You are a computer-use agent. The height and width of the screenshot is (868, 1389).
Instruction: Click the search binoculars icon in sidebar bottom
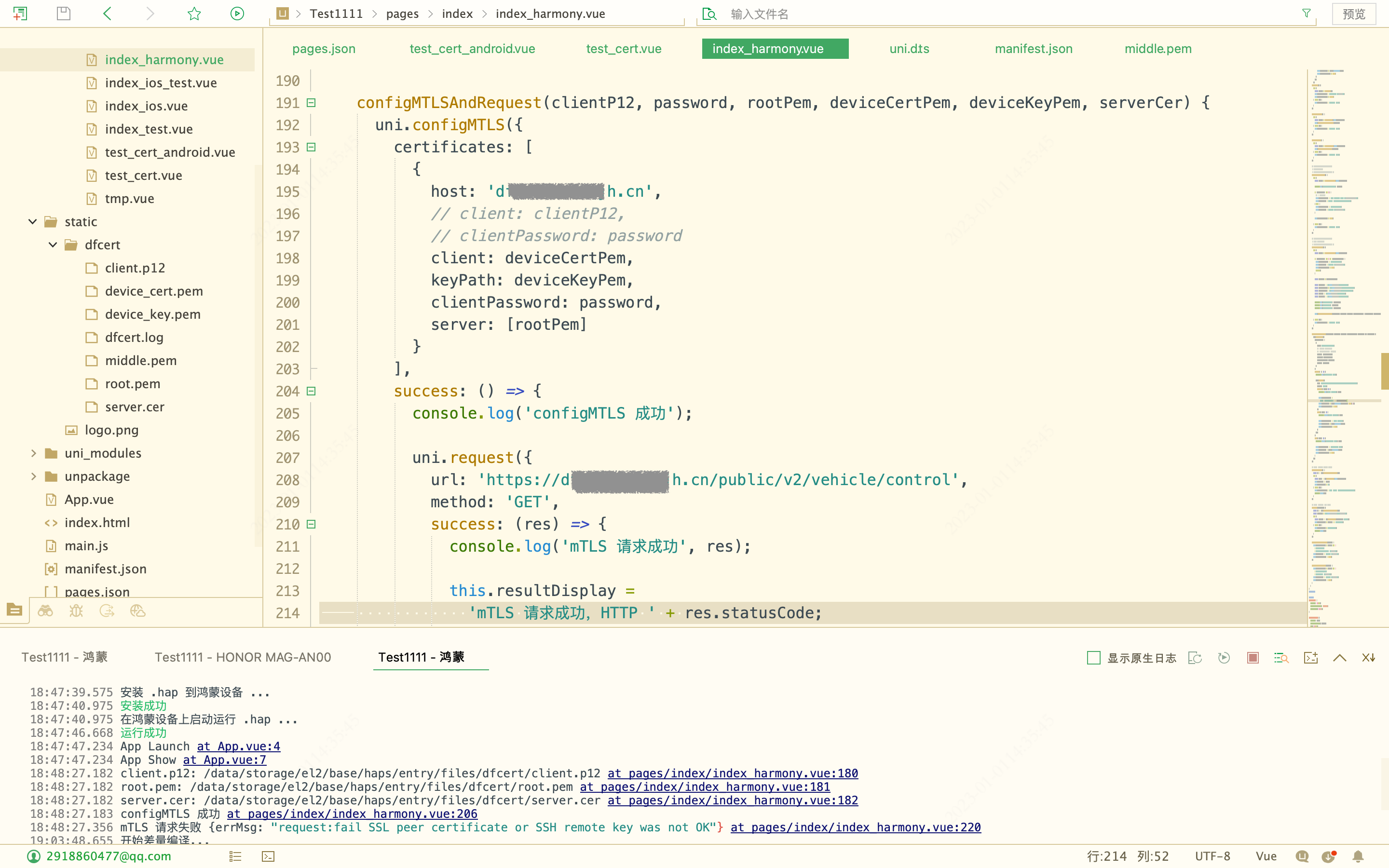point(45,611)
